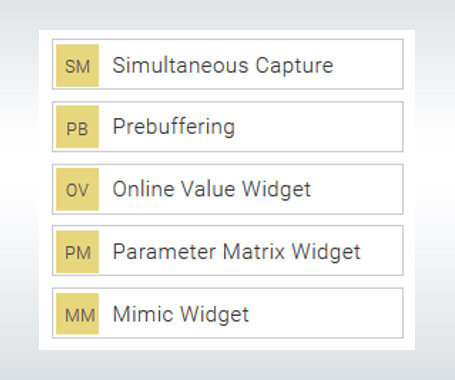This screenshot has width=455, height=380.
Task: Click the word Value in third item
Action: (x=208, y=189)
